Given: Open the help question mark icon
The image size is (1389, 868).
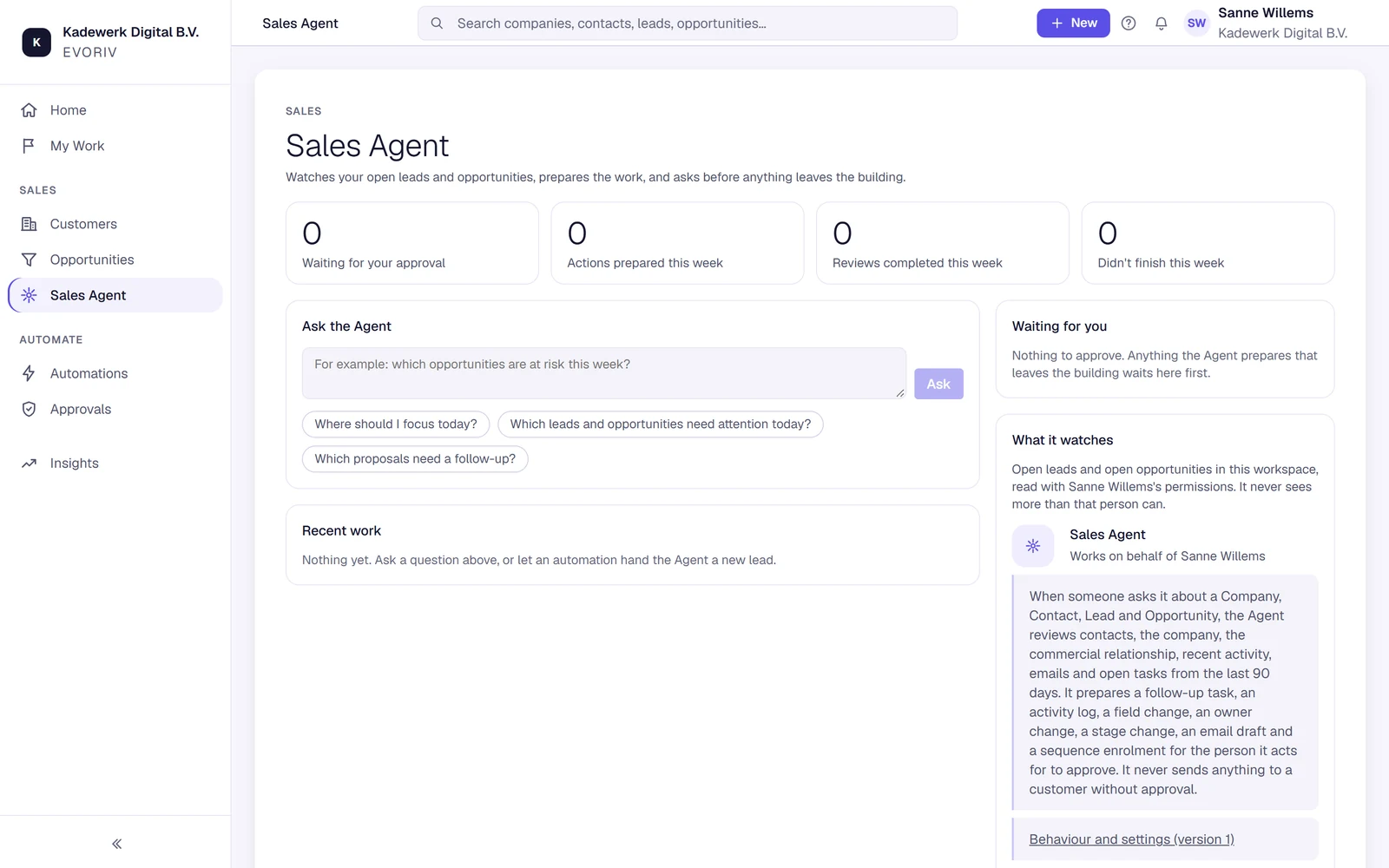Looking at the screenshot, I should (x=1129, y=23).
